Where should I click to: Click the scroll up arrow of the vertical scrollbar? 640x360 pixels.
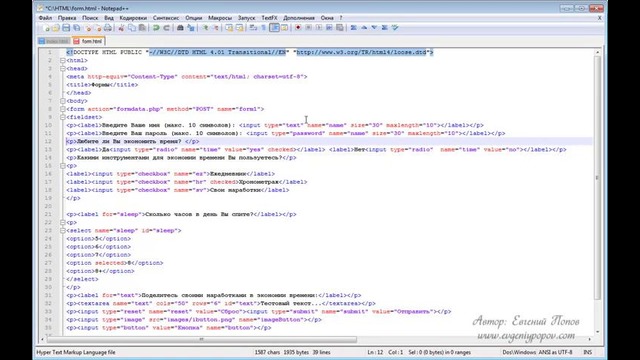597,52
